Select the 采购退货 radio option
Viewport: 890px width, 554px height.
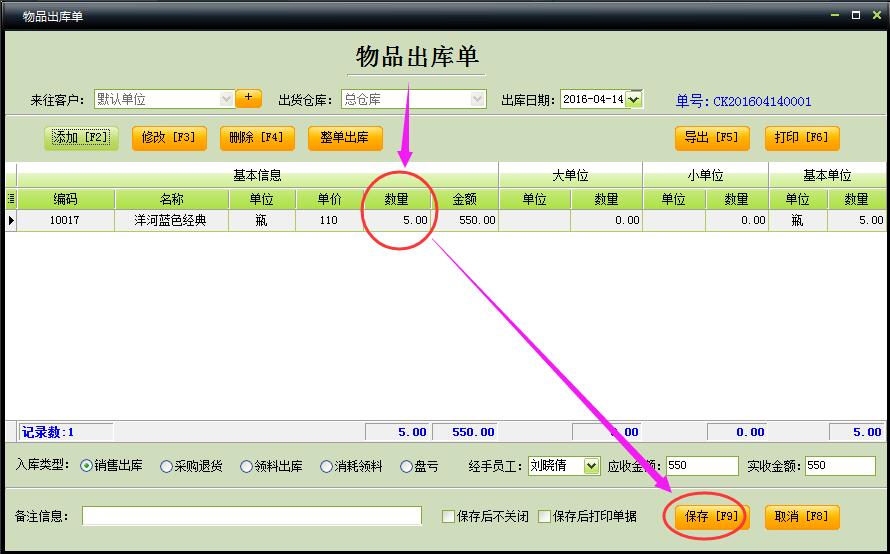pyautogui.click(x=166, y=466)
